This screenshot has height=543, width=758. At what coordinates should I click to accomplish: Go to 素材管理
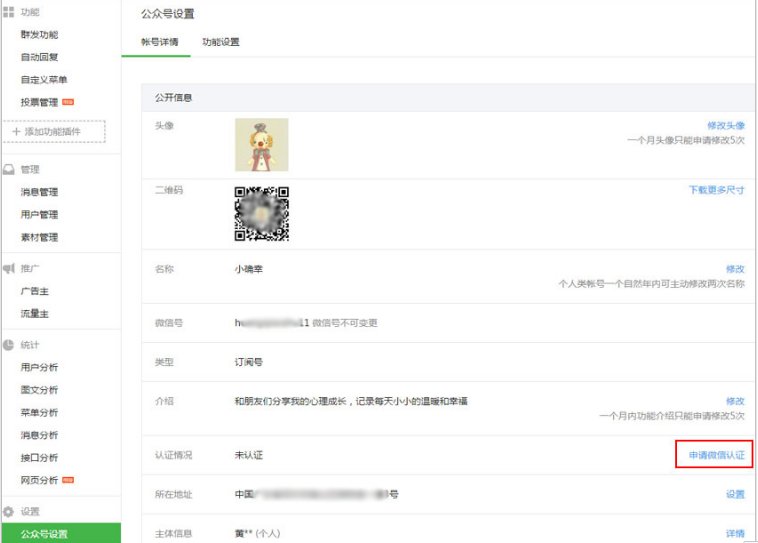tap(39, 237)
